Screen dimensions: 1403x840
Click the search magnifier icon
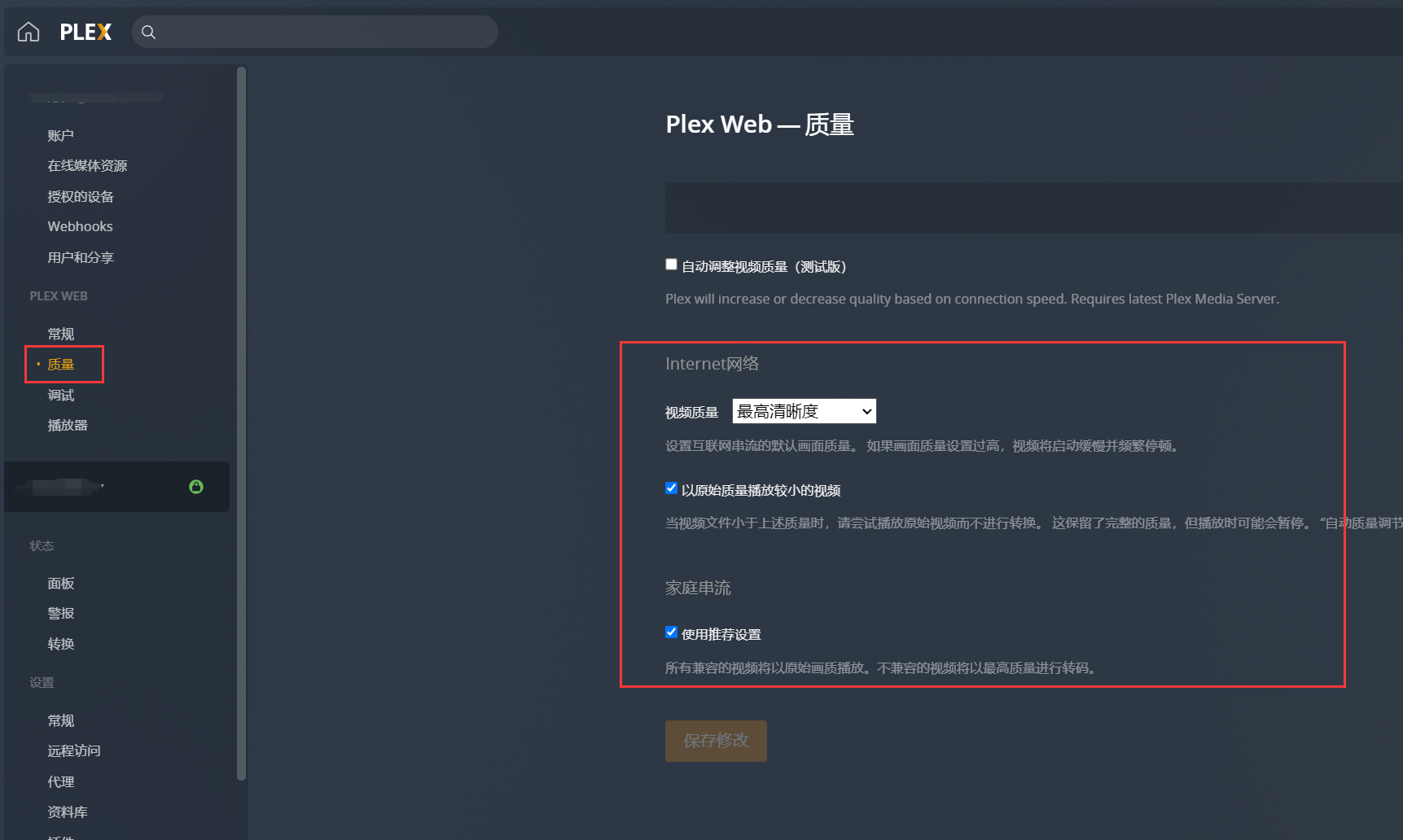(148, 32)
